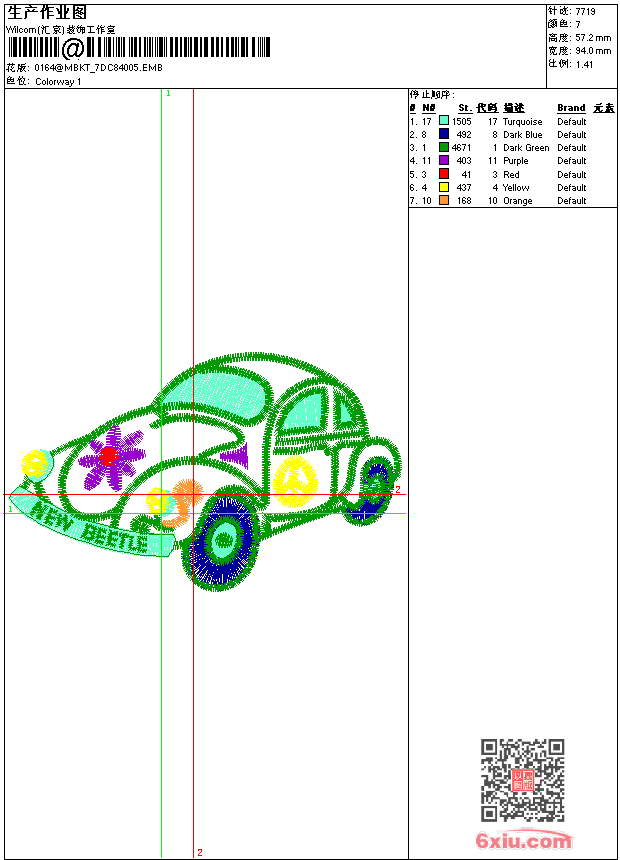Screen dimensions: 620x860
Task: Click the 'Colorway 1' label
Action: pos(58,82)
